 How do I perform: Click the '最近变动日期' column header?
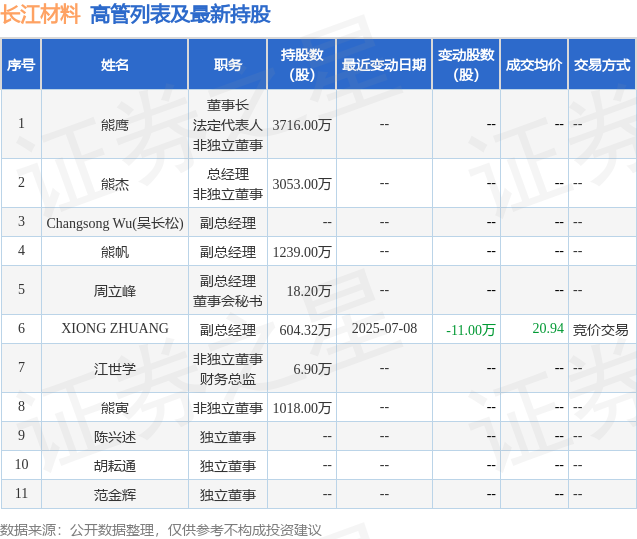(x=384, y=65)
